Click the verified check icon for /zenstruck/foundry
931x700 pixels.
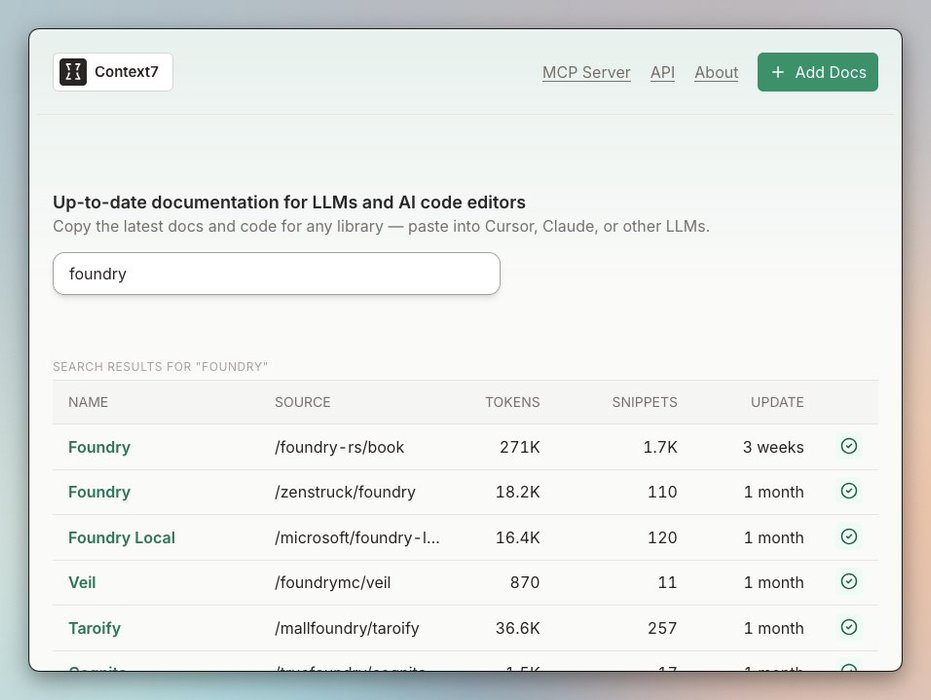(849, 491)
